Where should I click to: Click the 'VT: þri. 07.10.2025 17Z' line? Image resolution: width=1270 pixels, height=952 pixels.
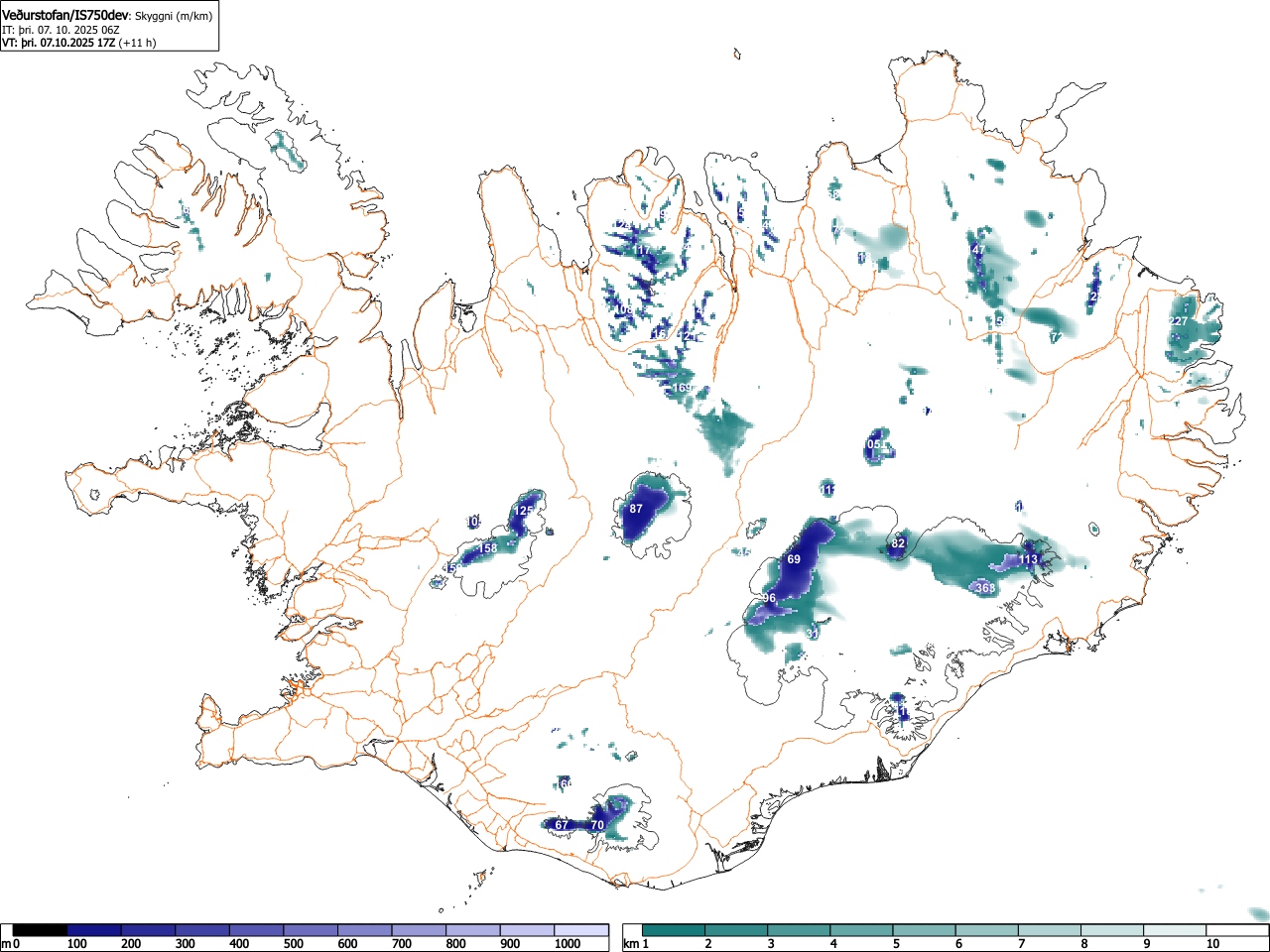tap(59, 43)
